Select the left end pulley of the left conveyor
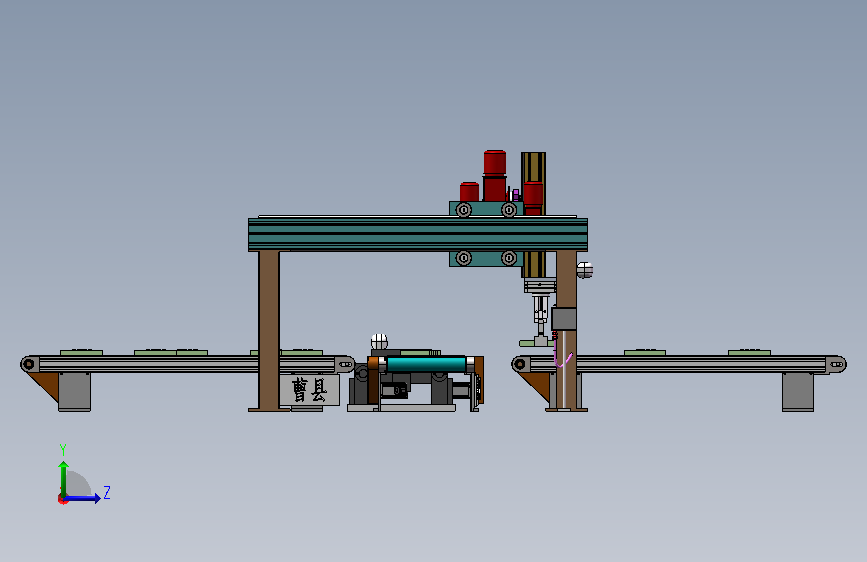Image resolution: width=867 pixels, height=562 pixels. 29,364
